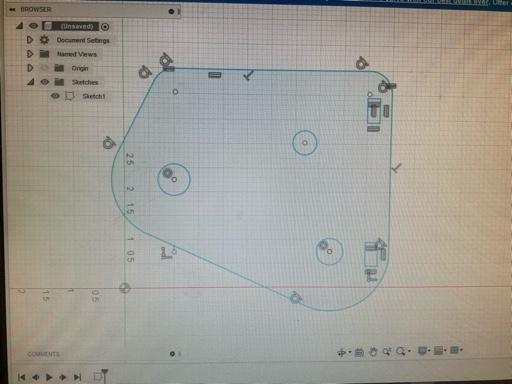Open Grid and Snaps settings

tap(439, 350)
